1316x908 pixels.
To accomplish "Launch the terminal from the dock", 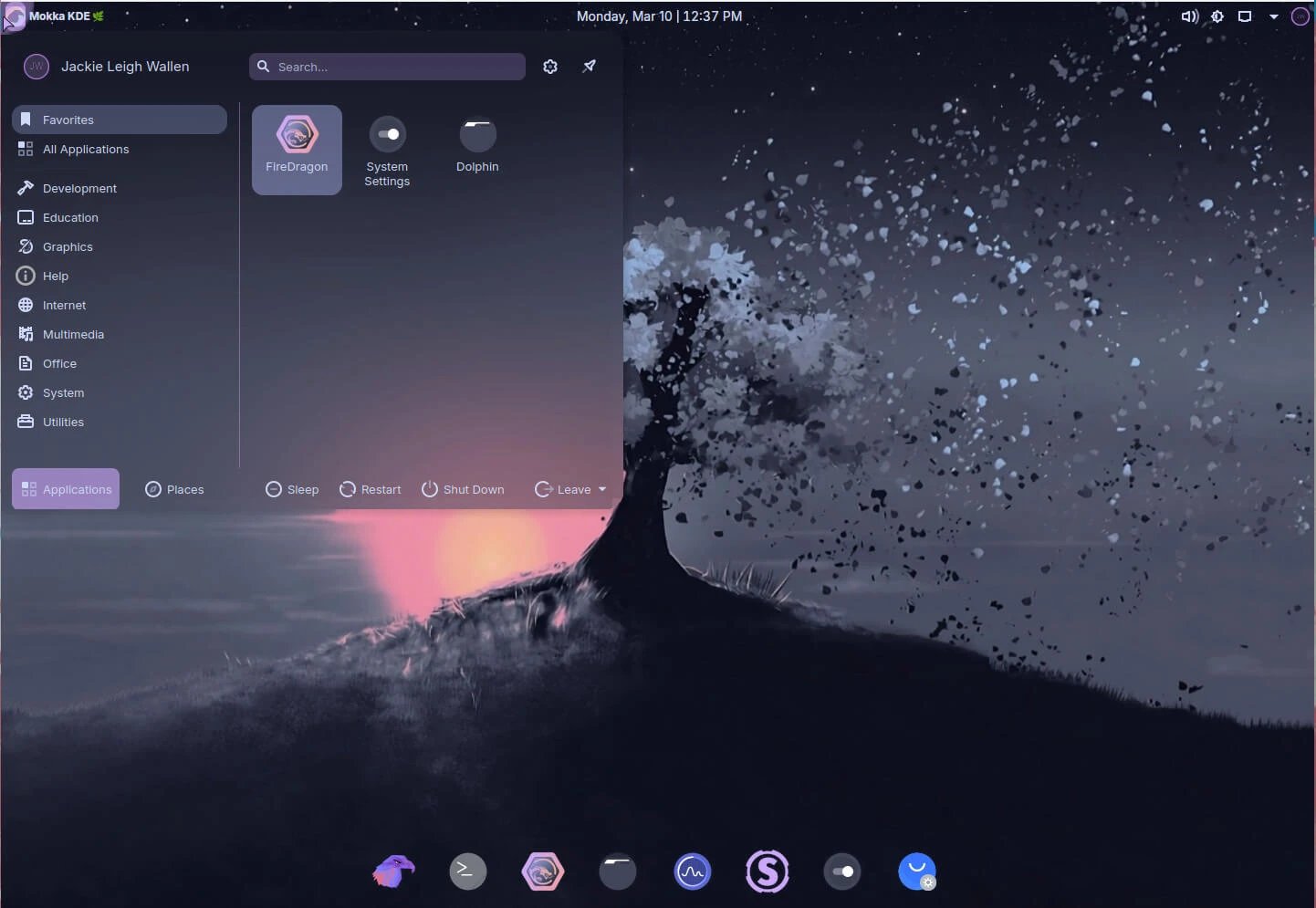I will pos(467,871).
